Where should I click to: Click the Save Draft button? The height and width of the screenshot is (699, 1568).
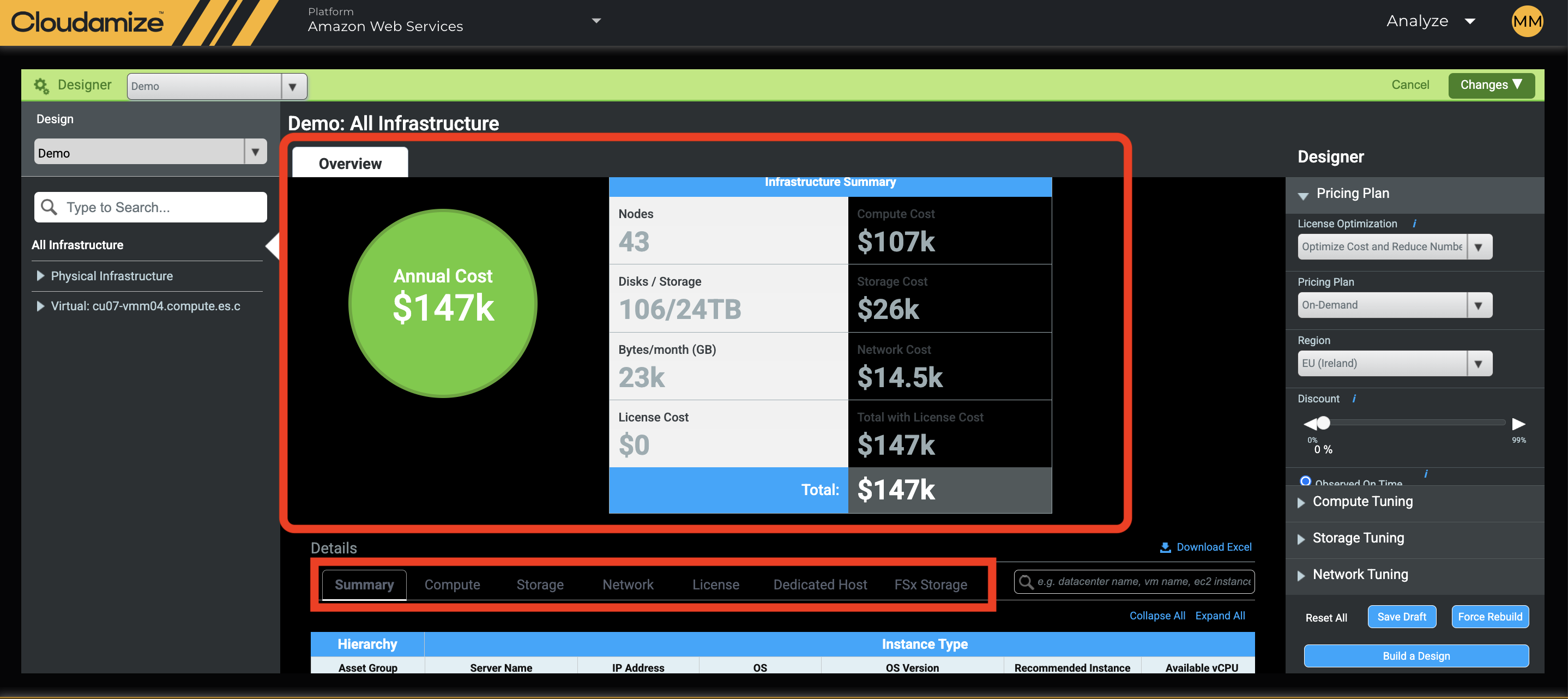1401,616
